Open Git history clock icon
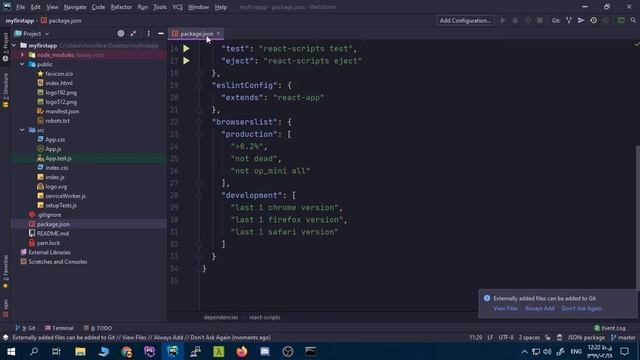Screen dimensions: 640x360 pyautogui.click(x=593, y=20)
